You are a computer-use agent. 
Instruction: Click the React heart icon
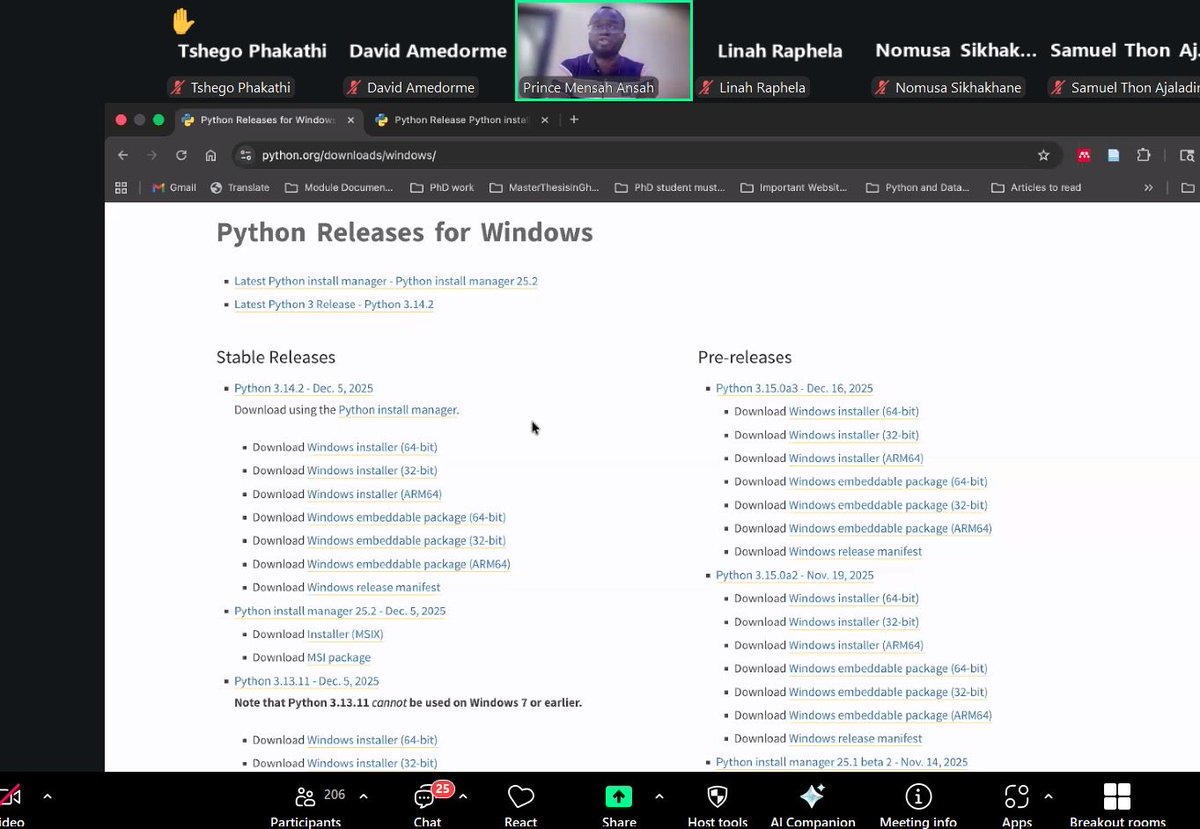tap(520, 798)
